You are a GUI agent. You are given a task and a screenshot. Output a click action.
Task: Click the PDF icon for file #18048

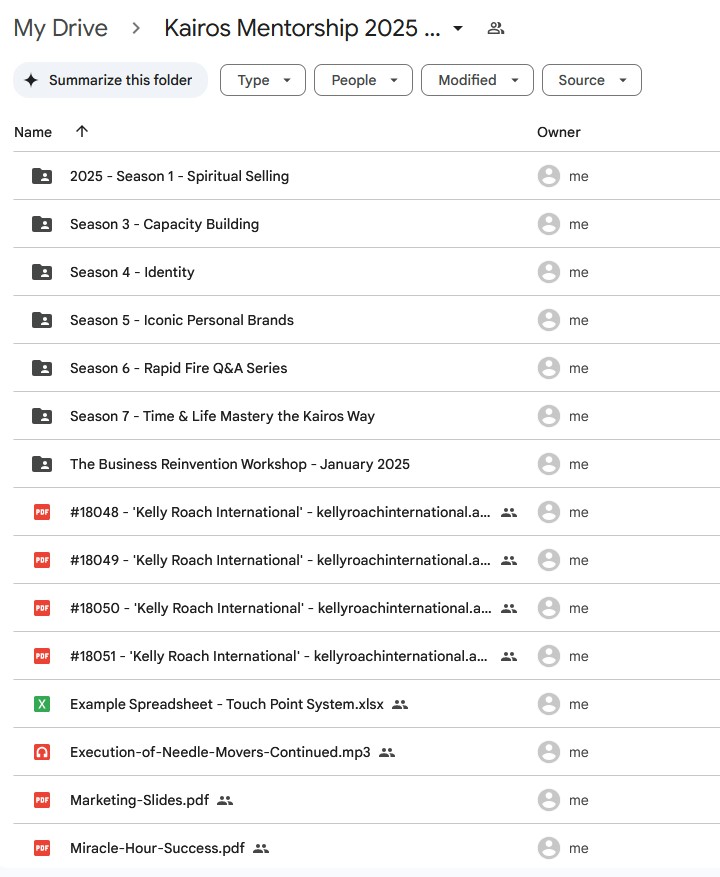(42, 512)
